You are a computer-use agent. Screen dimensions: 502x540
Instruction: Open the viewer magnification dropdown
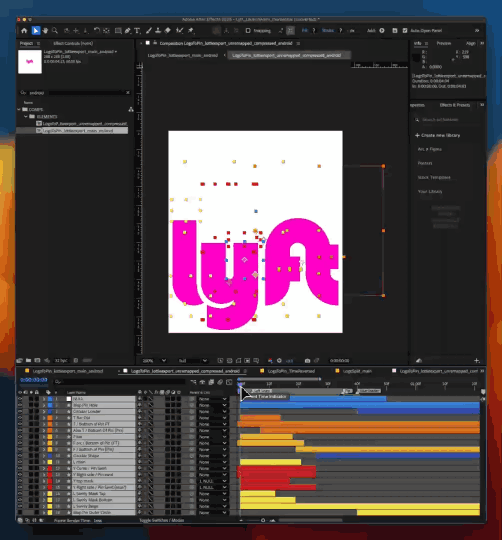pos(155,361)
